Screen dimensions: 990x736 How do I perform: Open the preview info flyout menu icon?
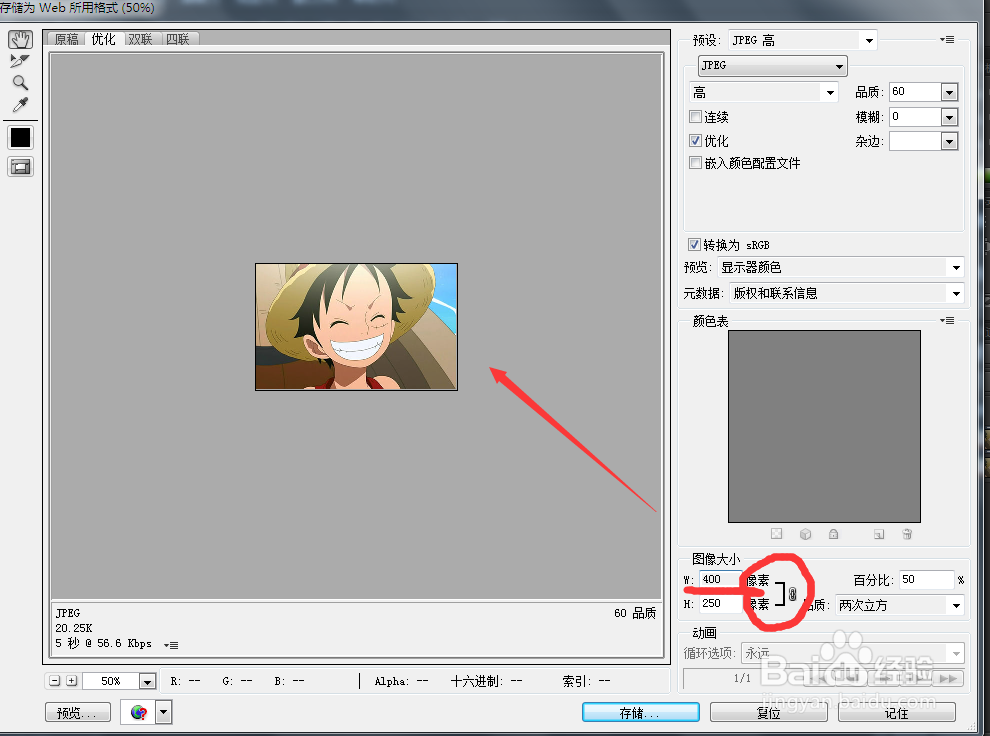point(171,645)
